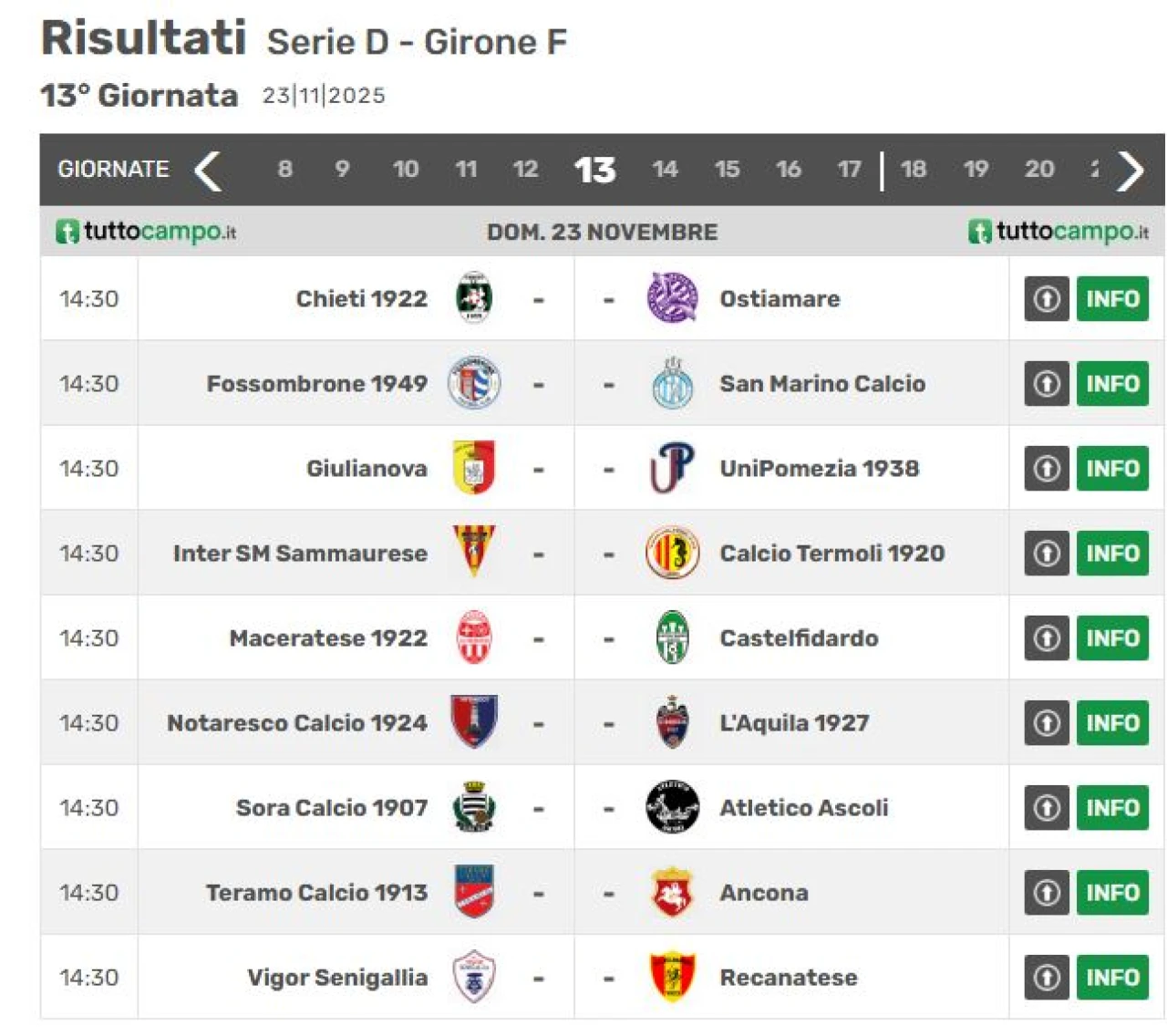1167x1036 pixels.
Task: Click the Recanatese team crest
Action: pos(672,977)
